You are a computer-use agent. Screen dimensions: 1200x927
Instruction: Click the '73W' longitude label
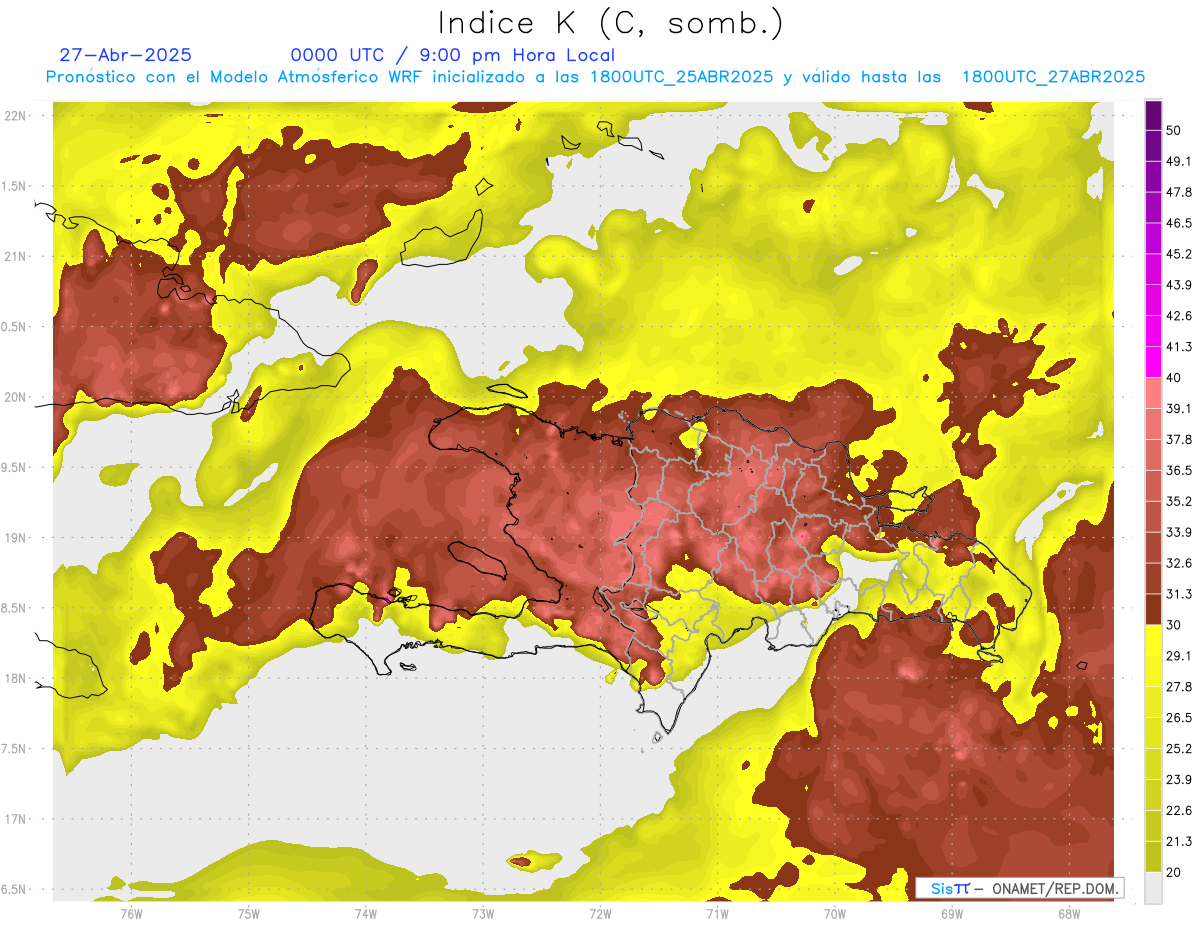pyautogui.click(x=483, y=914)
